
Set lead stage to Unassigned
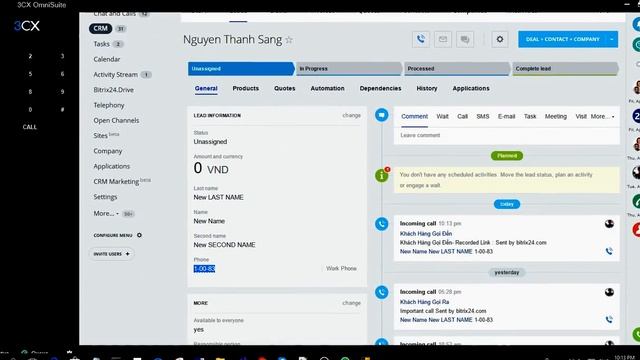[x=241, y=69]
